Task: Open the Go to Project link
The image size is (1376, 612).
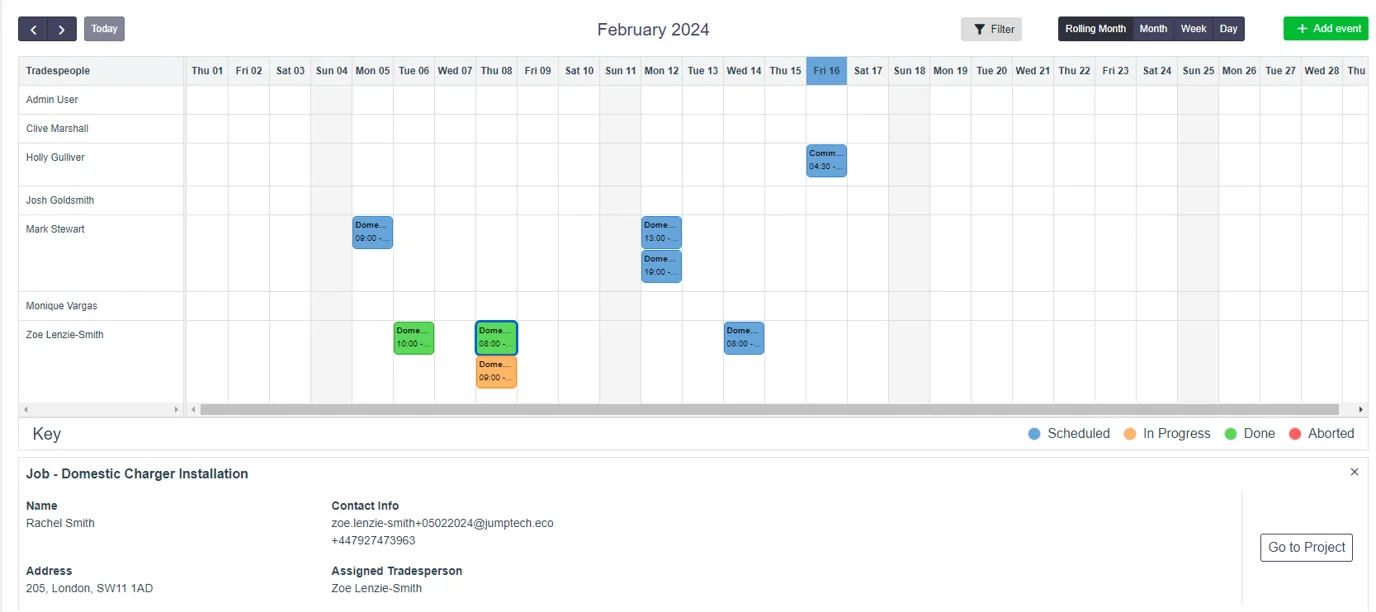Action: [1306, 547]
